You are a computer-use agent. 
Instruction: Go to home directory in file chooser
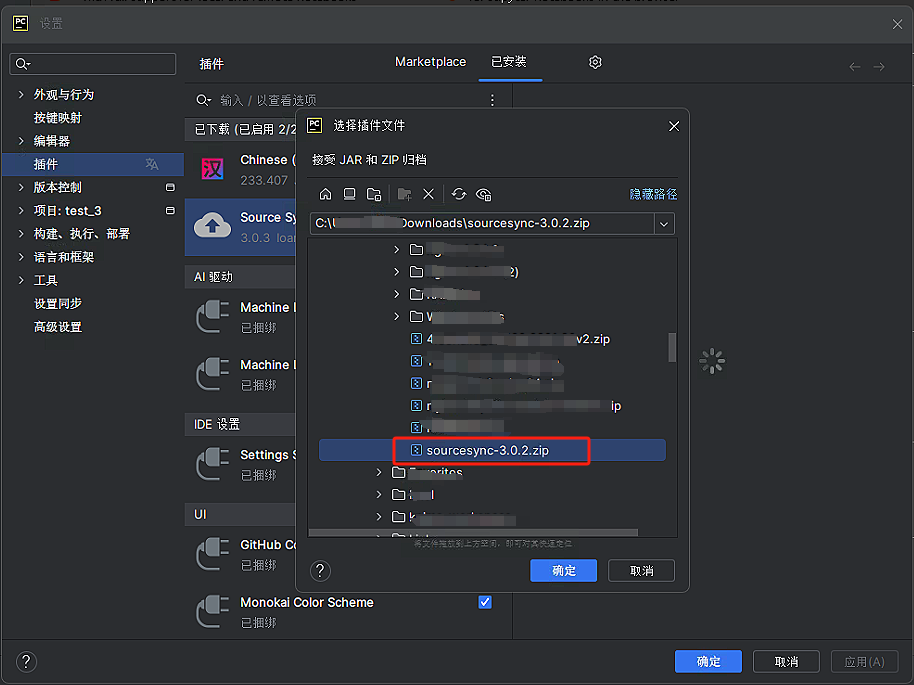point(325,194)
